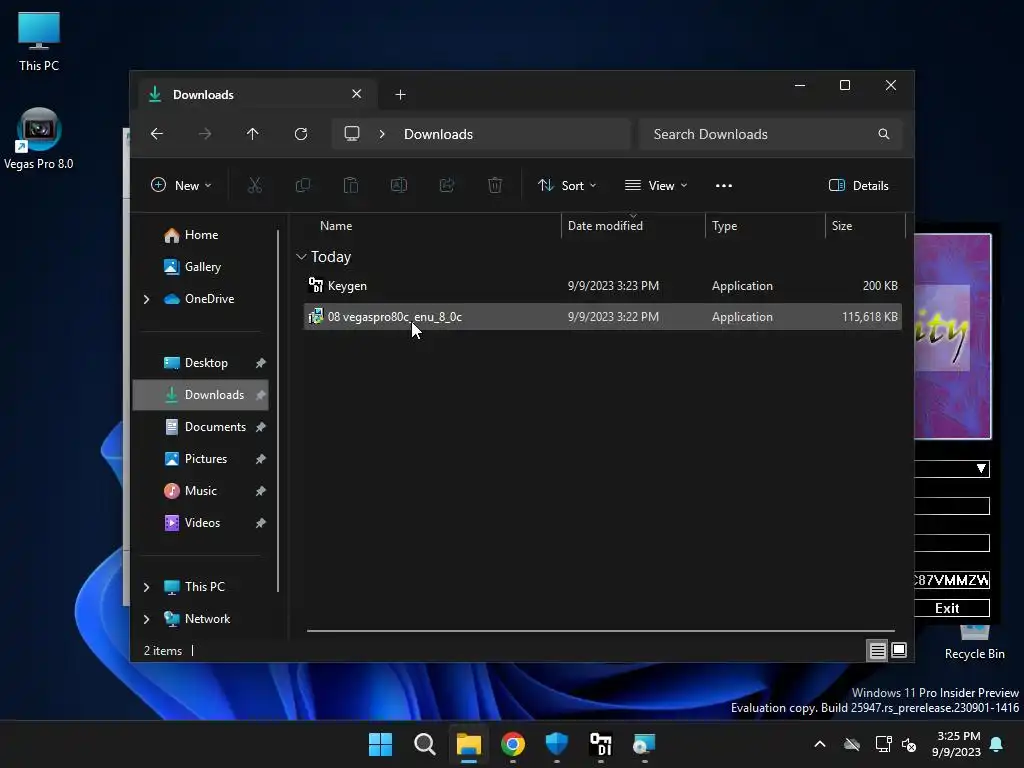Click the taskbar clock and date

click(957, 744)
